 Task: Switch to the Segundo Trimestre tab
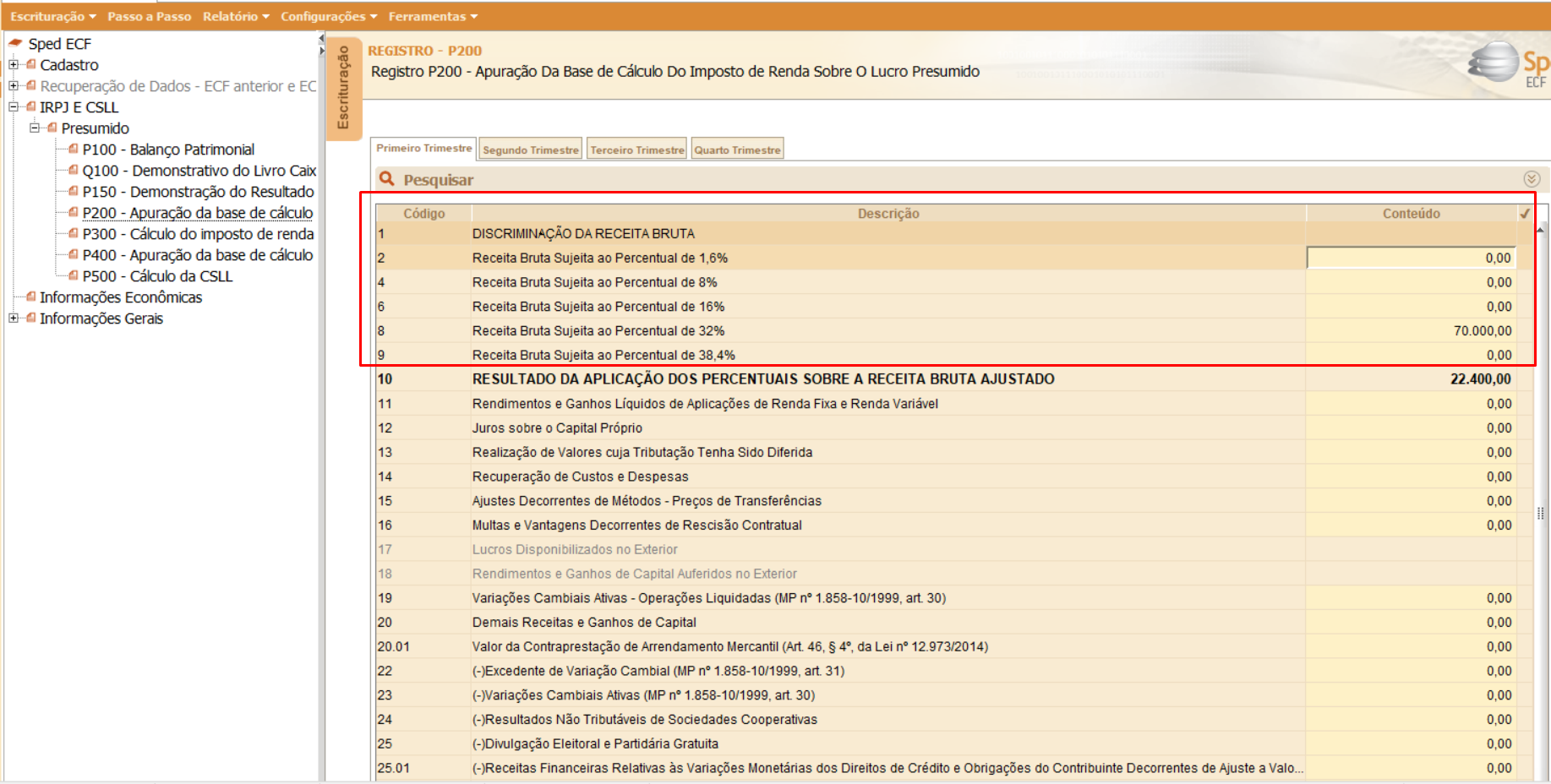531,150
